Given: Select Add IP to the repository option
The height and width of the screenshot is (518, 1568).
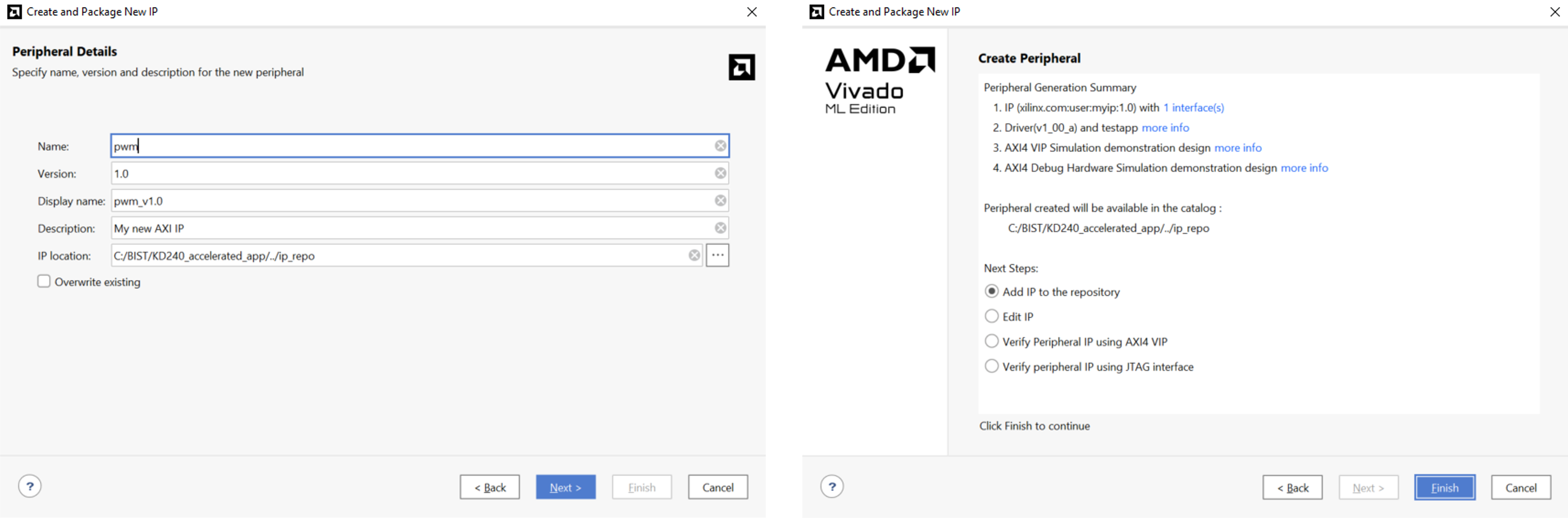Looking at the screenshot, I should [x=991, y=291].
